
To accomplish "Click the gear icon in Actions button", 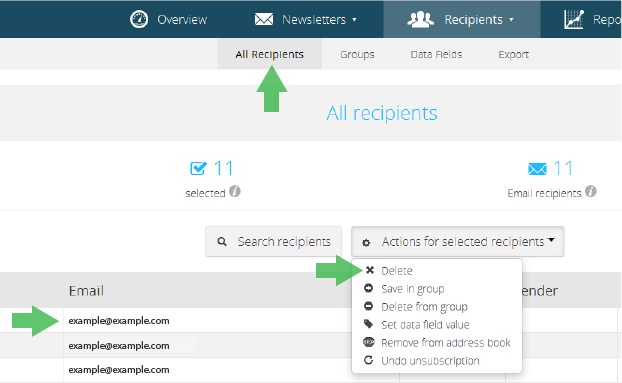I will pos(366,242).
